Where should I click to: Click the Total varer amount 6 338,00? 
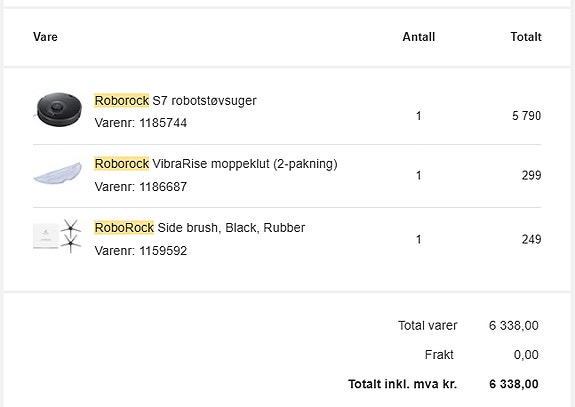(513, 325)
